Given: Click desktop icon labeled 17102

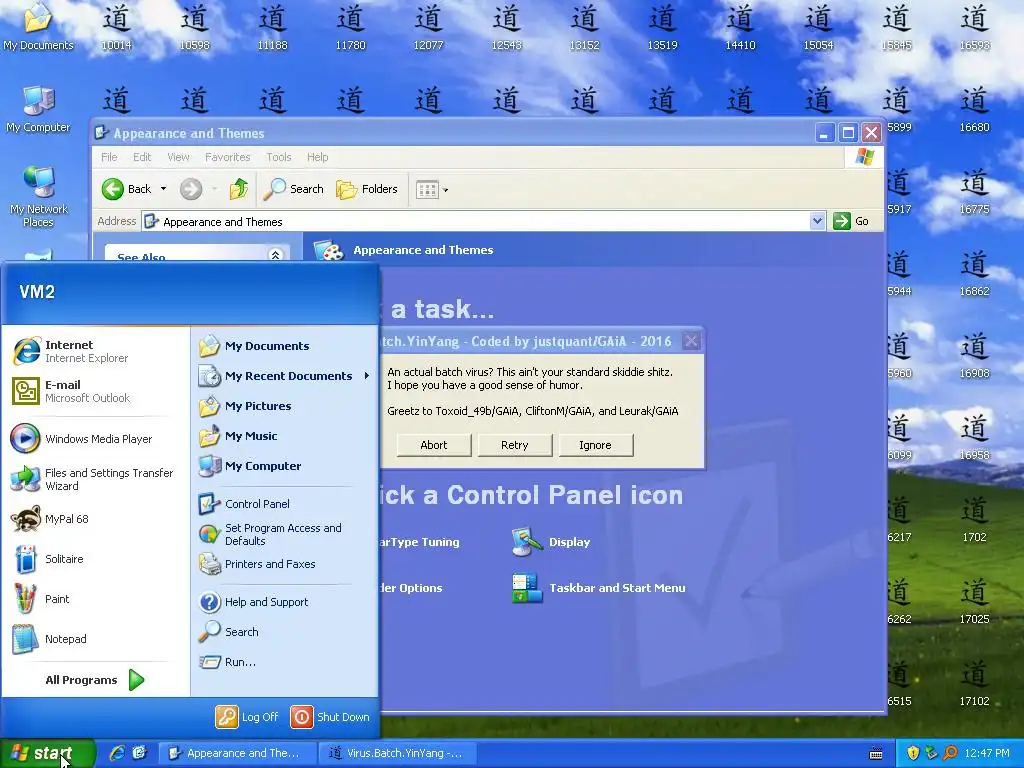Looking at the screenshot, I should click(x=974, y=684).
